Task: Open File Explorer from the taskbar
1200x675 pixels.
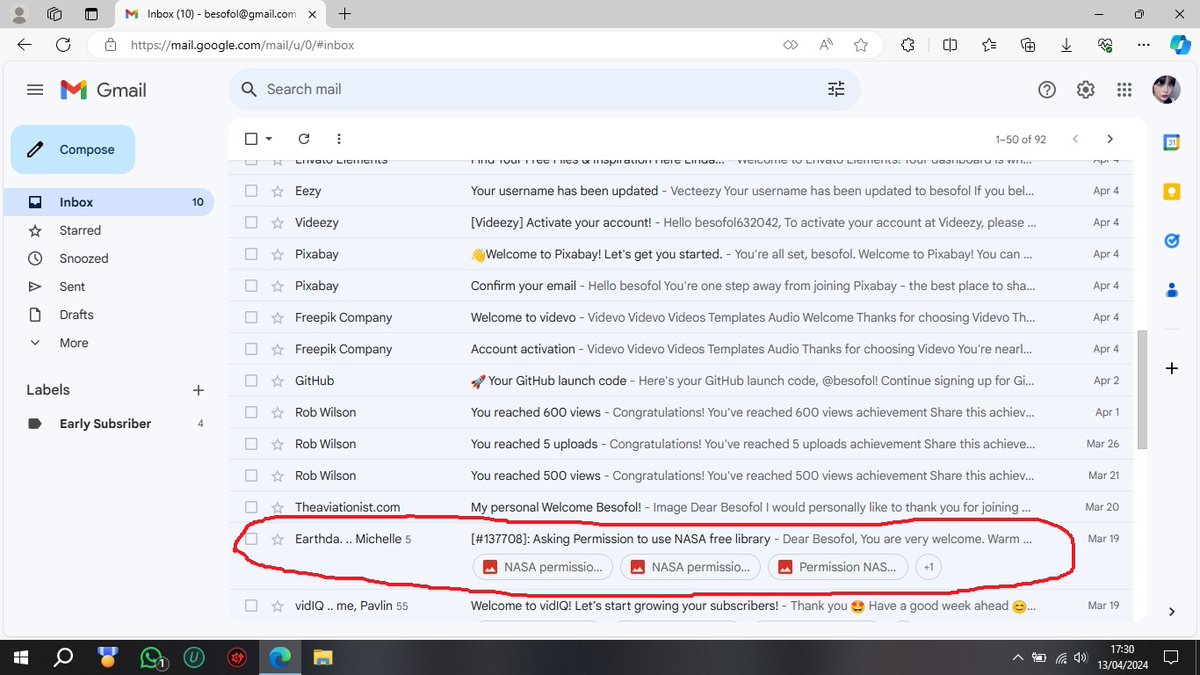Action: tap(323, 657)
